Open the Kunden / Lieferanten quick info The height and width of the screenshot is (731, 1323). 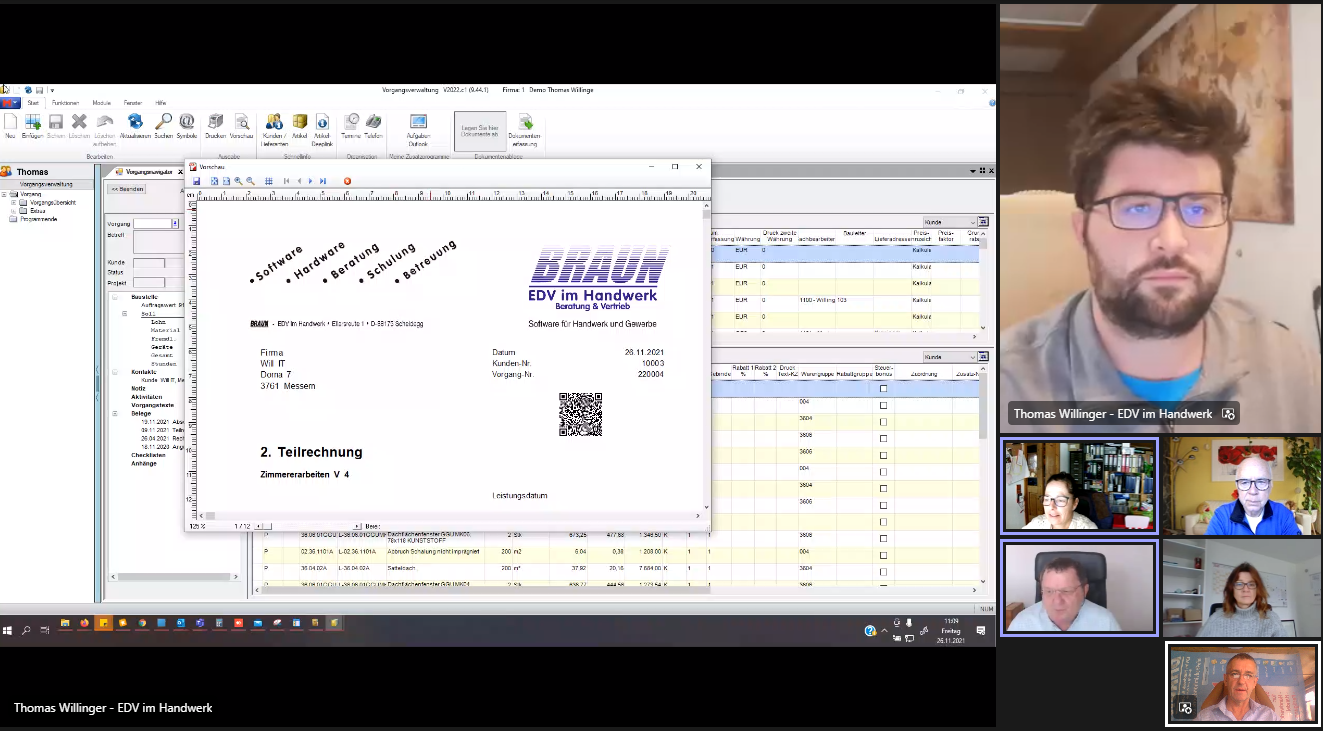[274, 126]
